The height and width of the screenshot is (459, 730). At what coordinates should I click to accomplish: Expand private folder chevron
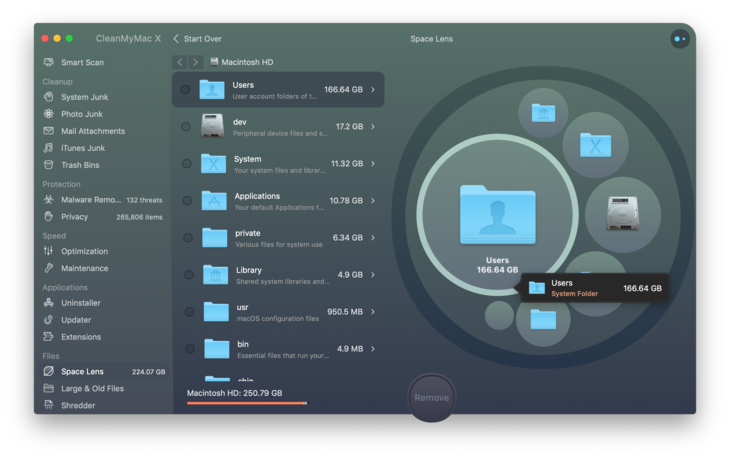tap(373, 237)
